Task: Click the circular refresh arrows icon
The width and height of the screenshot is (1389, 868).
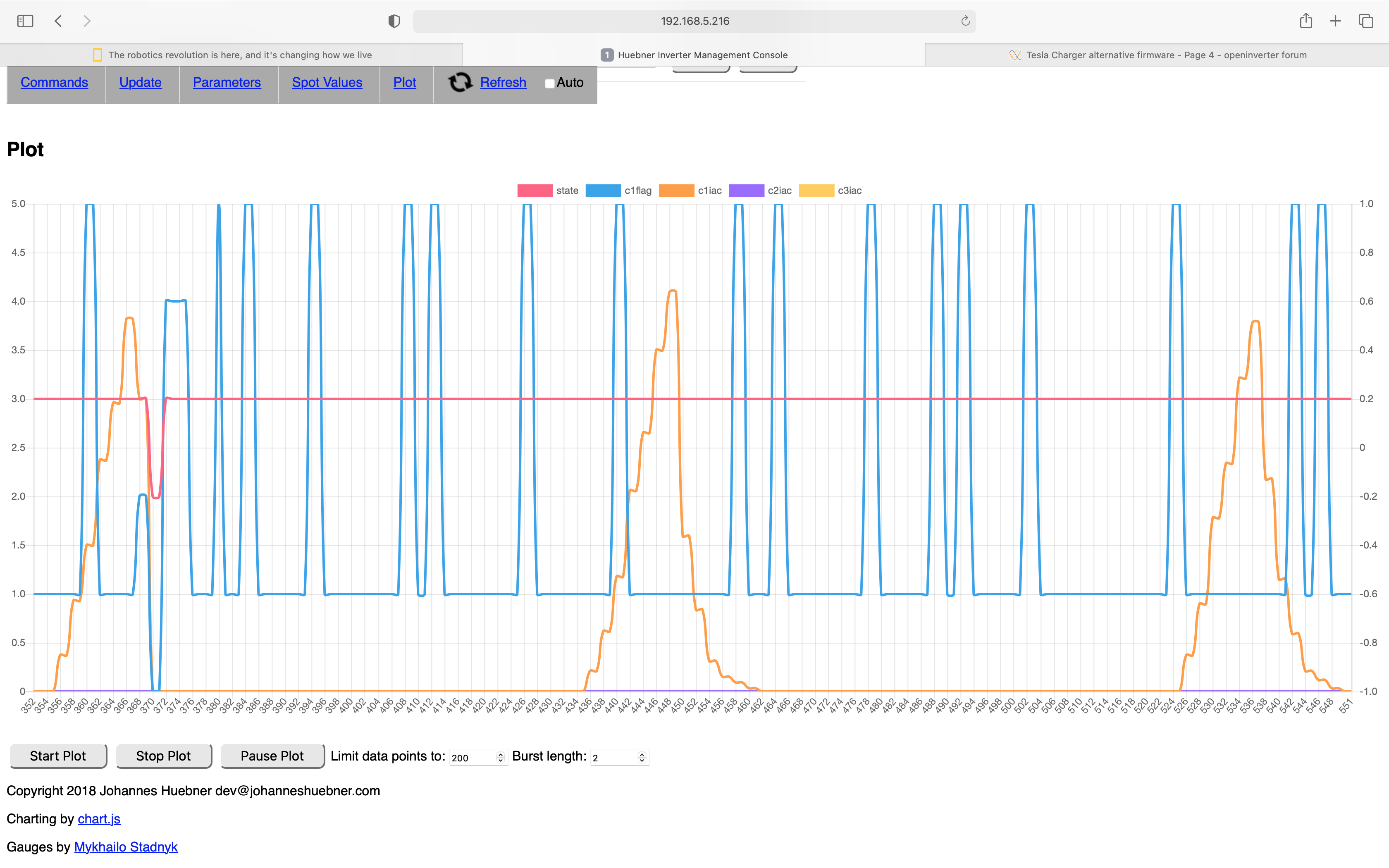Action: tap(460, 83)
